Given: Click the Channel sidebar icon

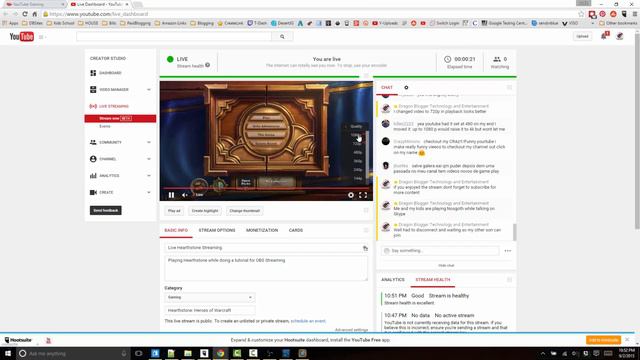Looking at the screenshot, I should pos(93,159).
